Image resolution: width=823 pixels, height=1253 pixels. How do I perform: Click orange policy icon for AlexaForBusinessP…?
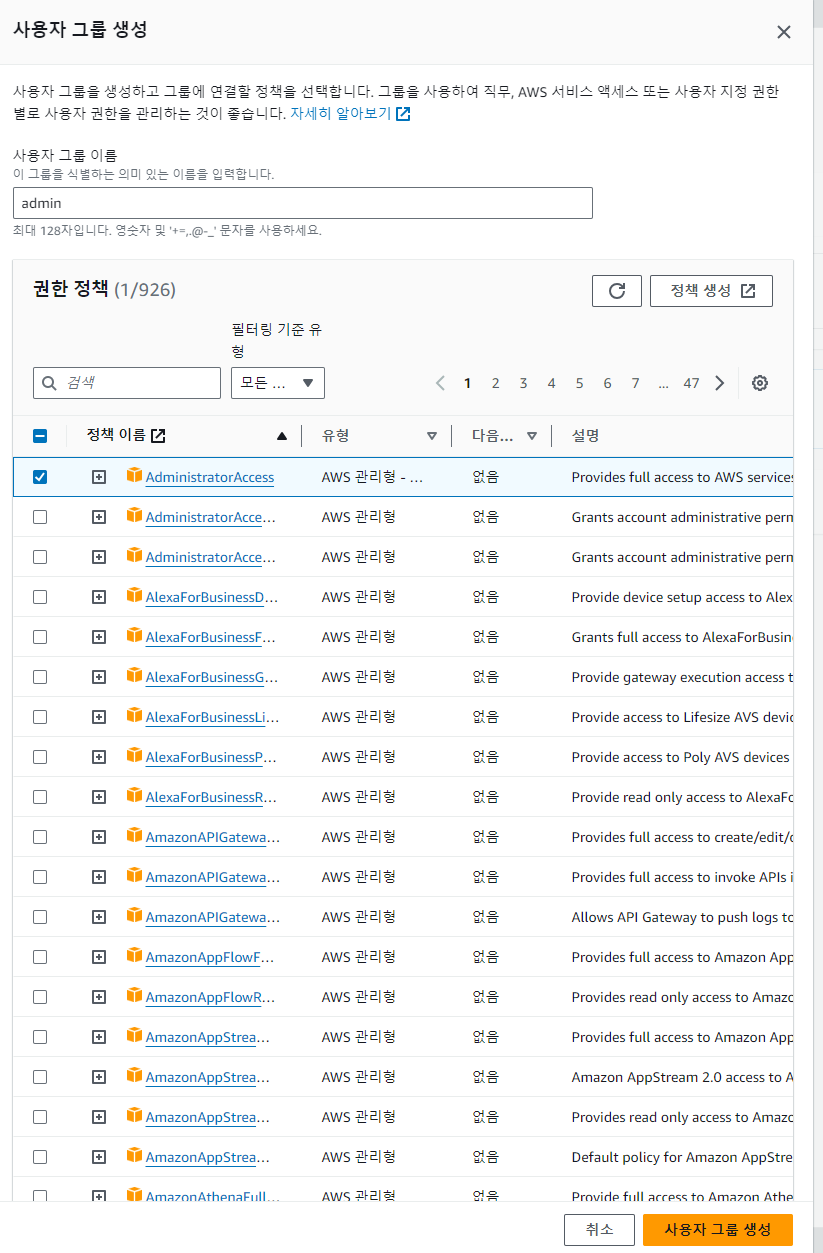[134, 756]
